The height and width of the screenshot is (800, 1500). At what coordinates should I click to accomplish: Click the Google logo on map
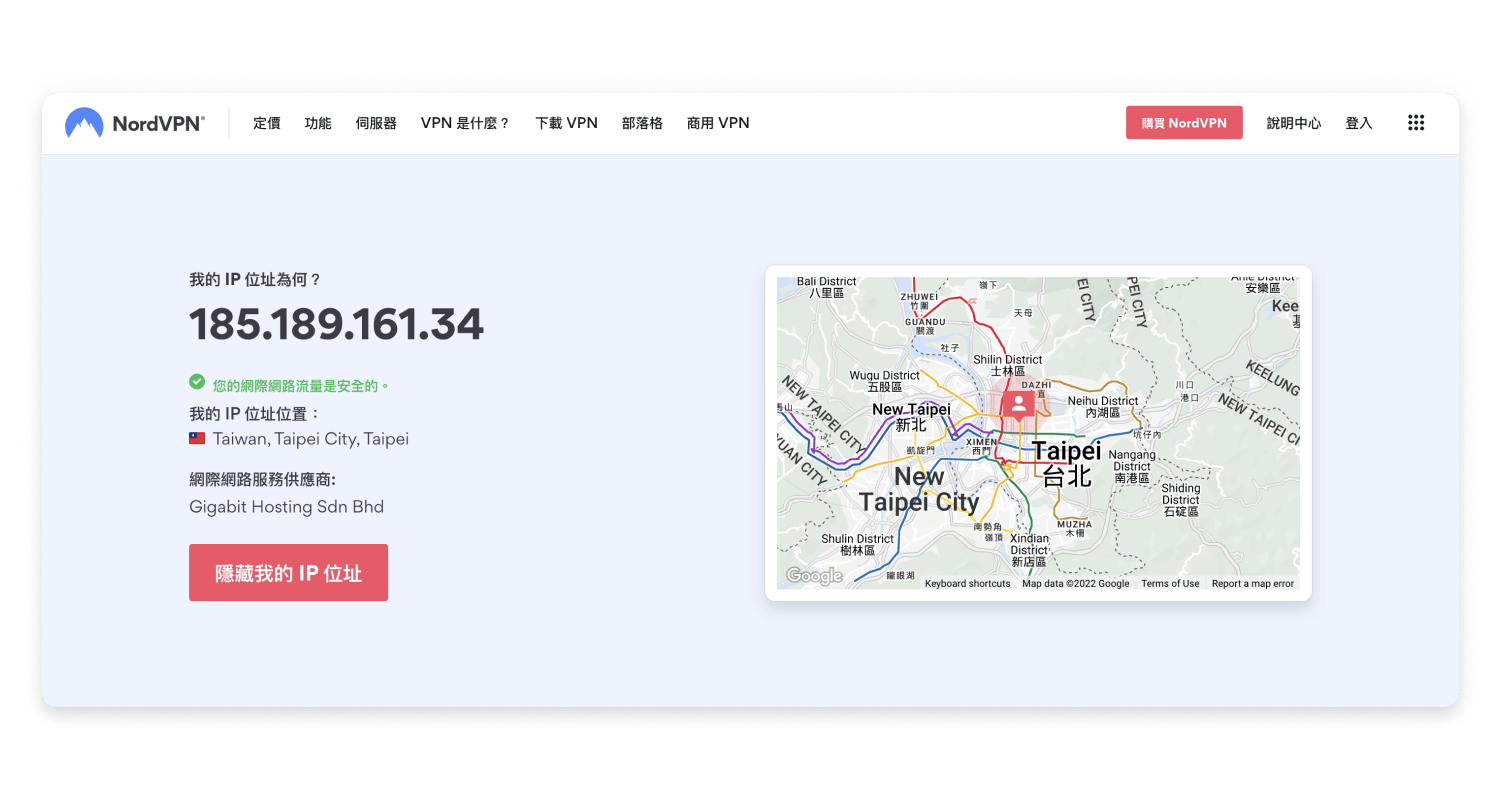814,576
